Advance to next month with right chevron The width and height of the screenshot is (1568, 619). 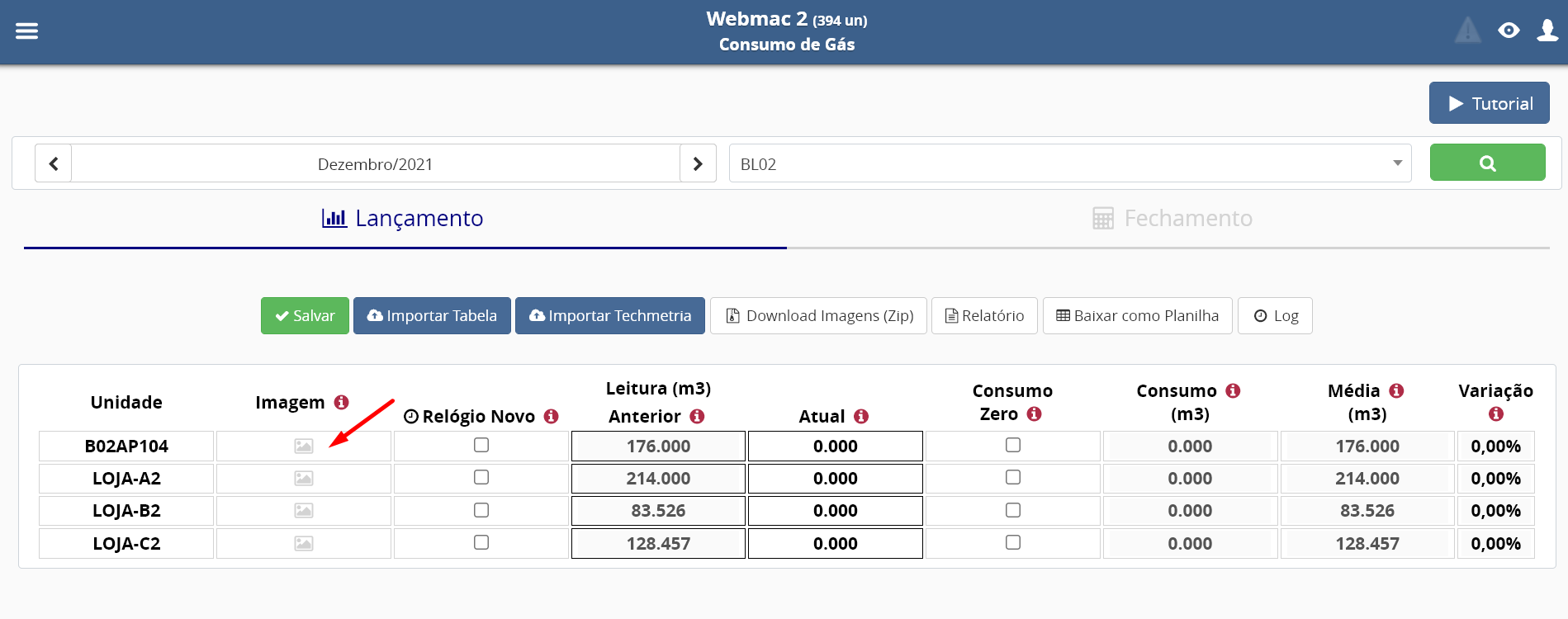click(698, 163)
